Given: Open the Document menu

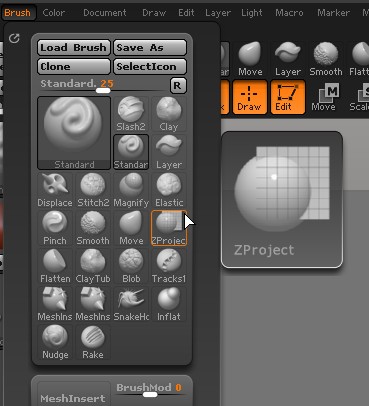Looking at the screenshot, I should pos(105,13).
